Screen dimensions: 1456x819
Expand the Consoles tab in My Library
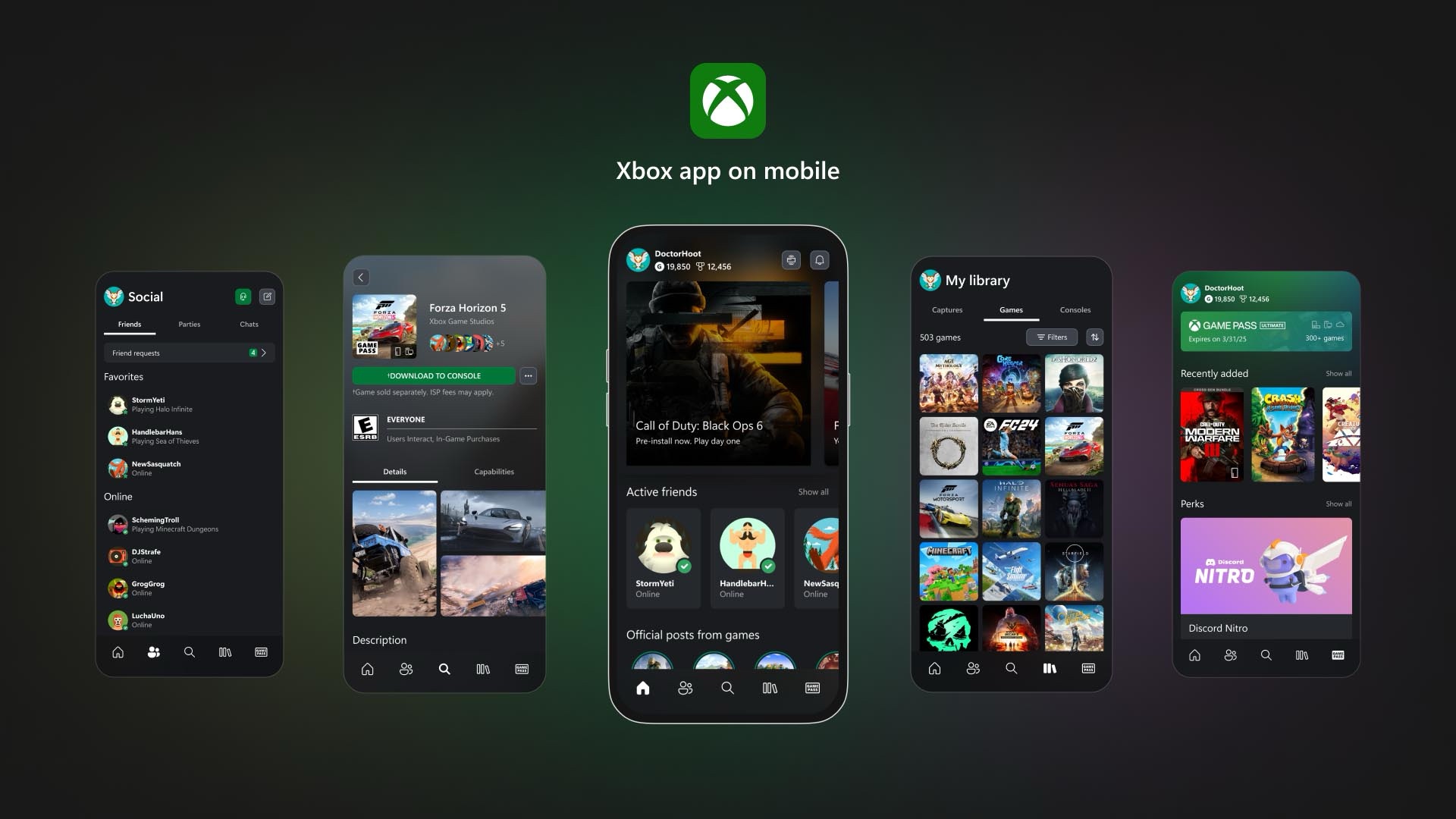tap(1074, 310)
